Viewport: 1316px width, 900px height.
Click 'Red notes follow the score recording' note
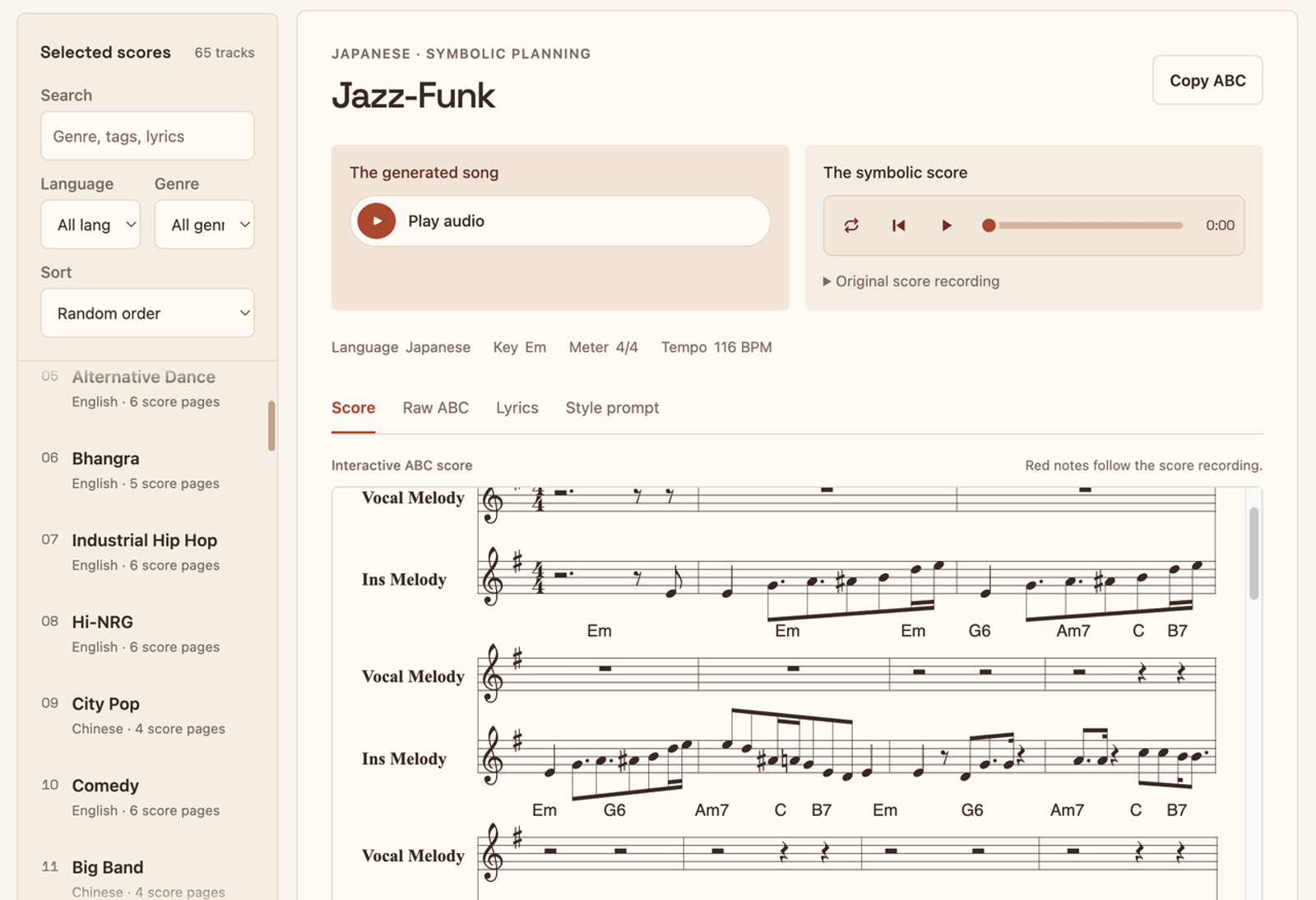1143,466
